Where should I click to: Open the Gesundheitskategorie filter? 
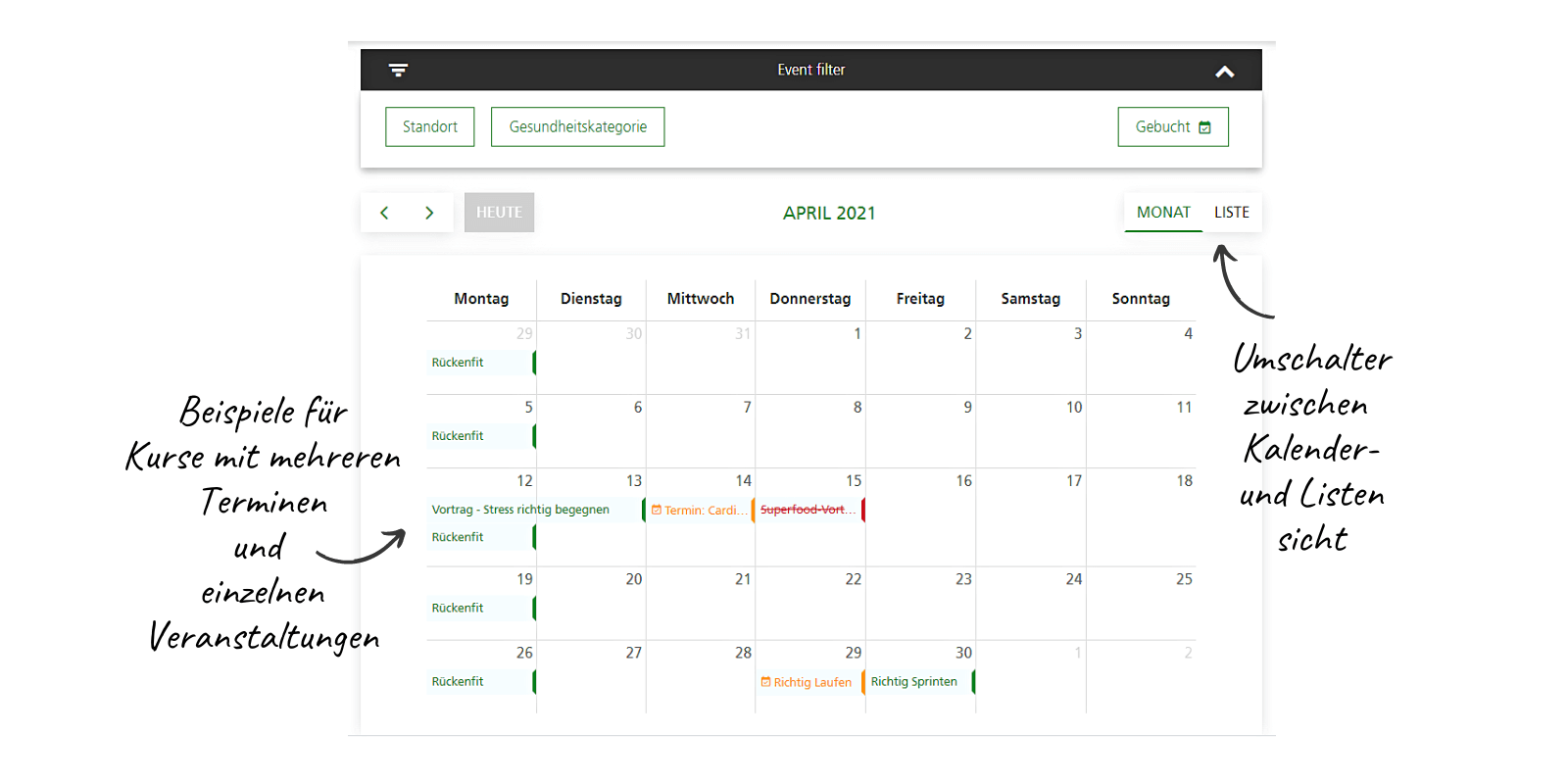coord(577,126)
